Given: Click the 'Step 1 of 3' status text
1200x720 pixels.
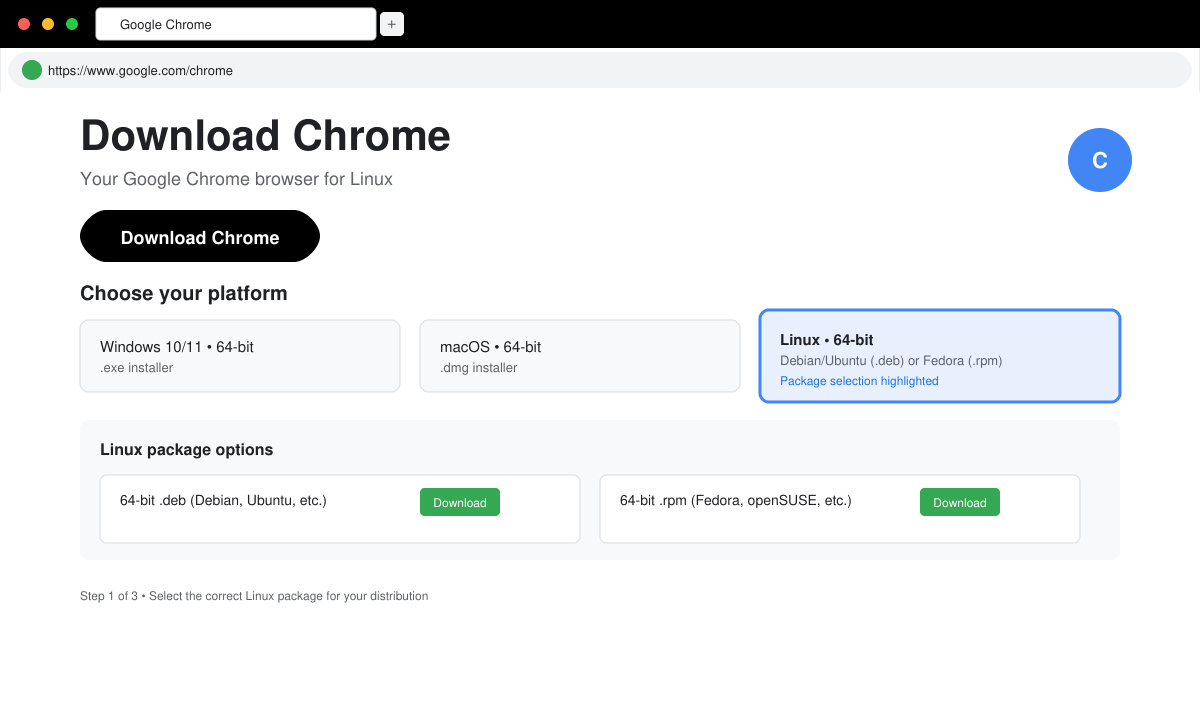Looking at the screenshot, I should point(110,596).
